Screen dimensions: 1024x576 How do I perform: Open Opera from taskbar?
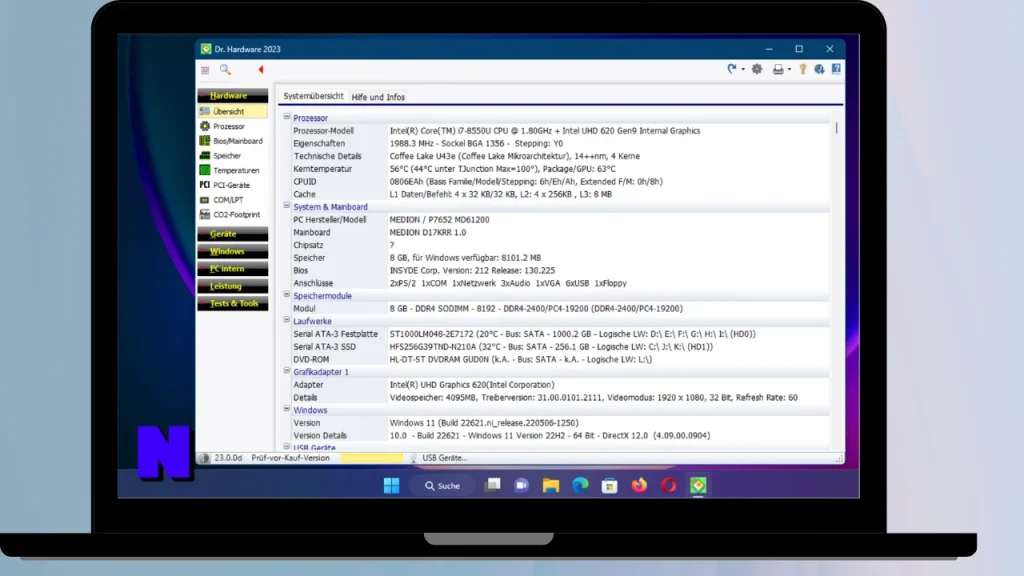tap(668, 485)
